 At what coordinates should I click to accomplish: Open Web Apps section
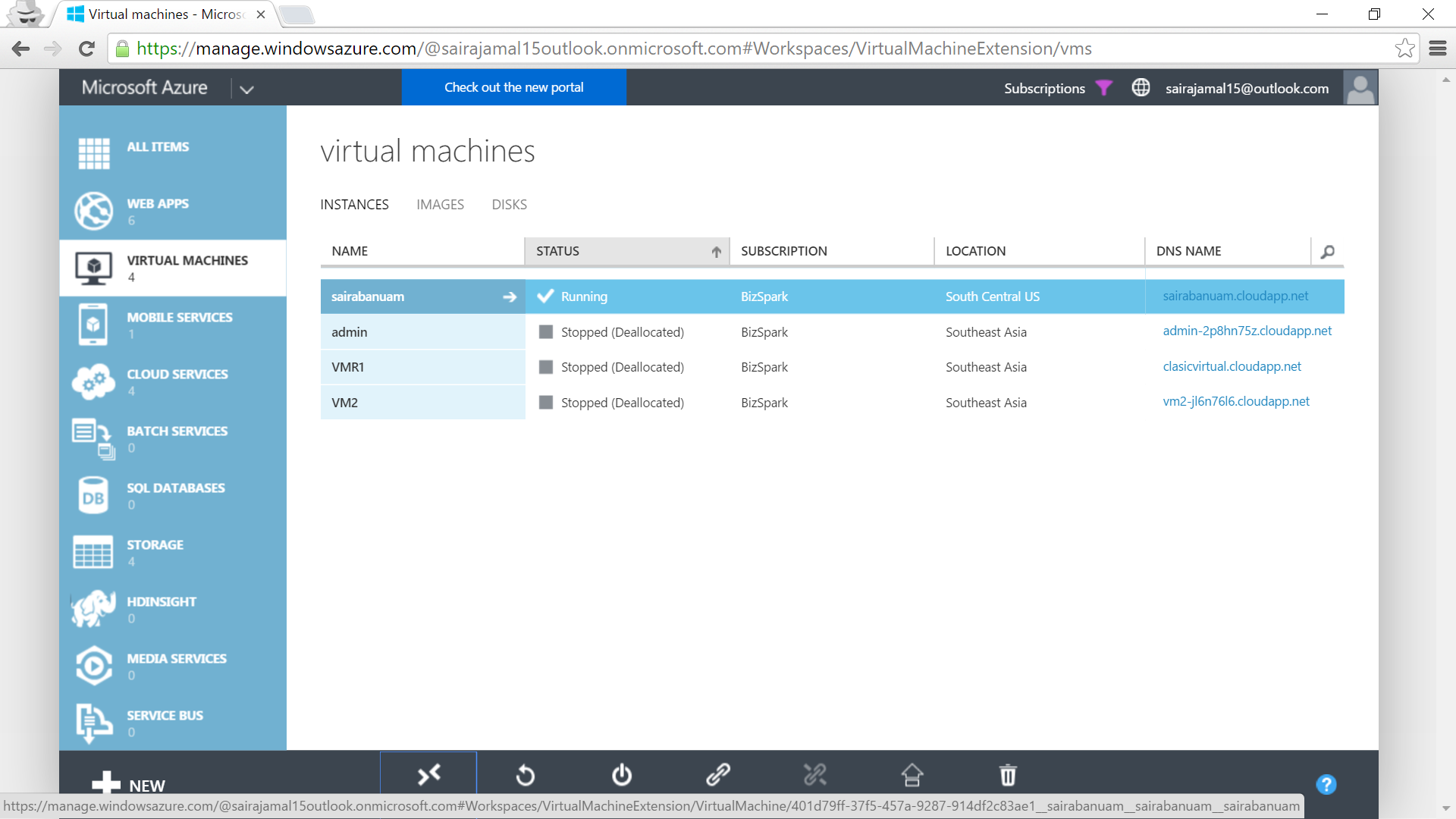point(173,211)
